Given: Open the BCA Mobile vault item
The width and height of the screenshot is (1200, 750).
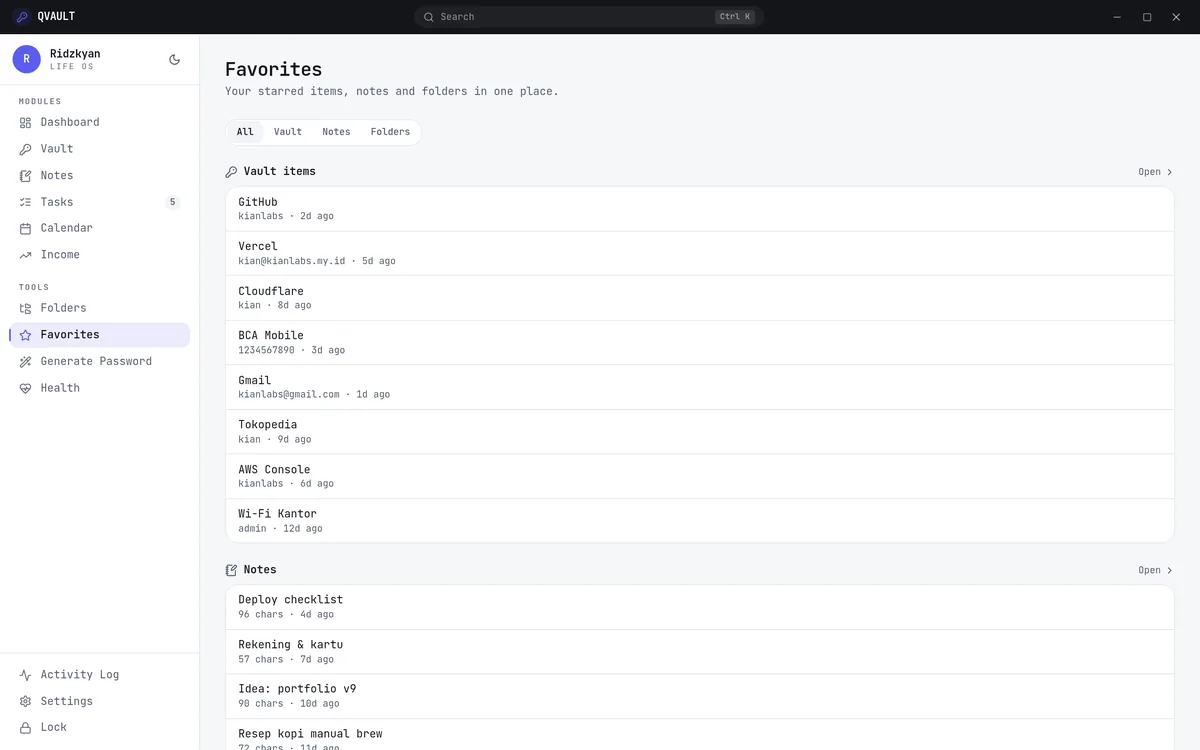Looking at the screenshot, I should 700,343.
